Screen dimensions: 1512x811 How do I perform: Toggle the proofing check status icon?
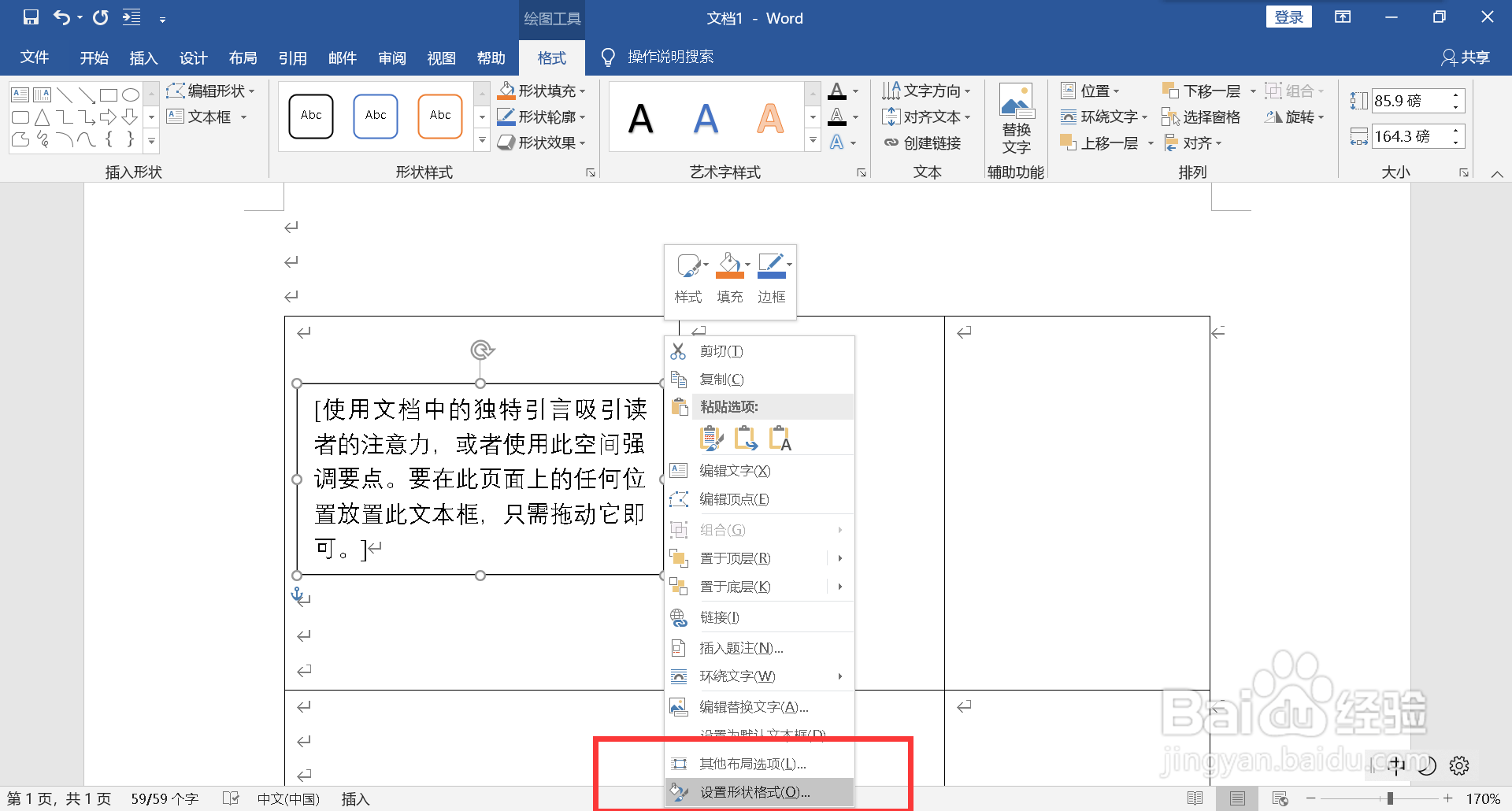click(231, 798)
